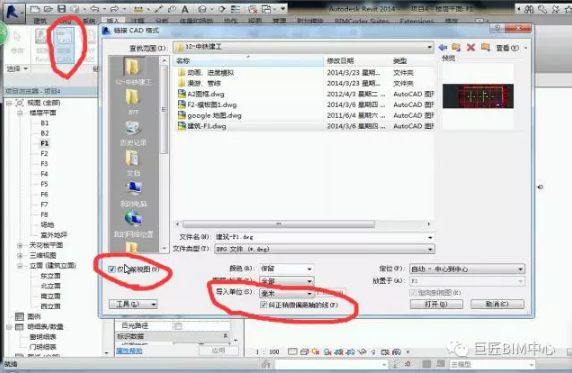Open the My Computer shortcut in places sidebar
This screenshot has height=373, width=572.
pos(134,193)
